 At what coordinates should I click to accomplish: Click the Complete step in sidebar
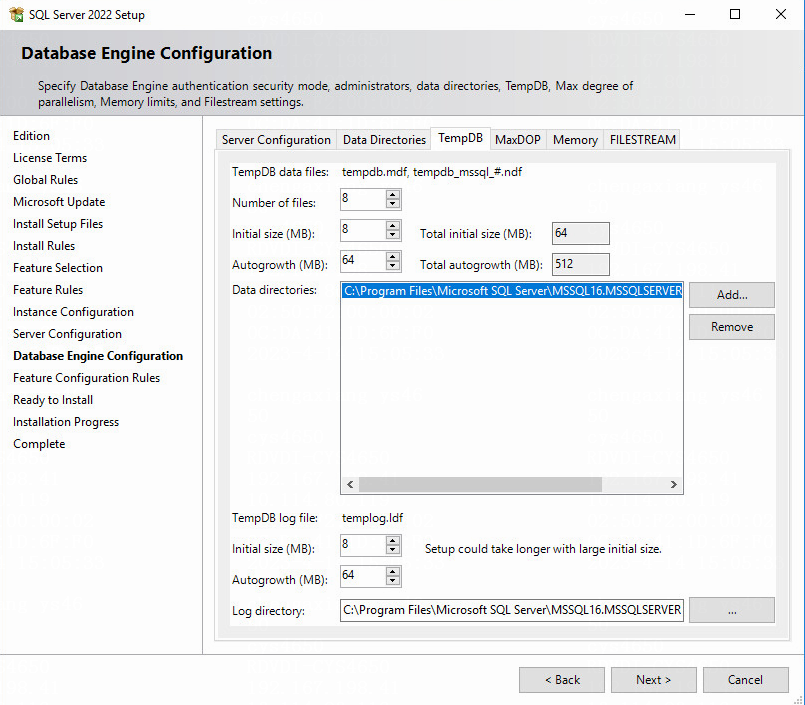(x=39, y=444)
